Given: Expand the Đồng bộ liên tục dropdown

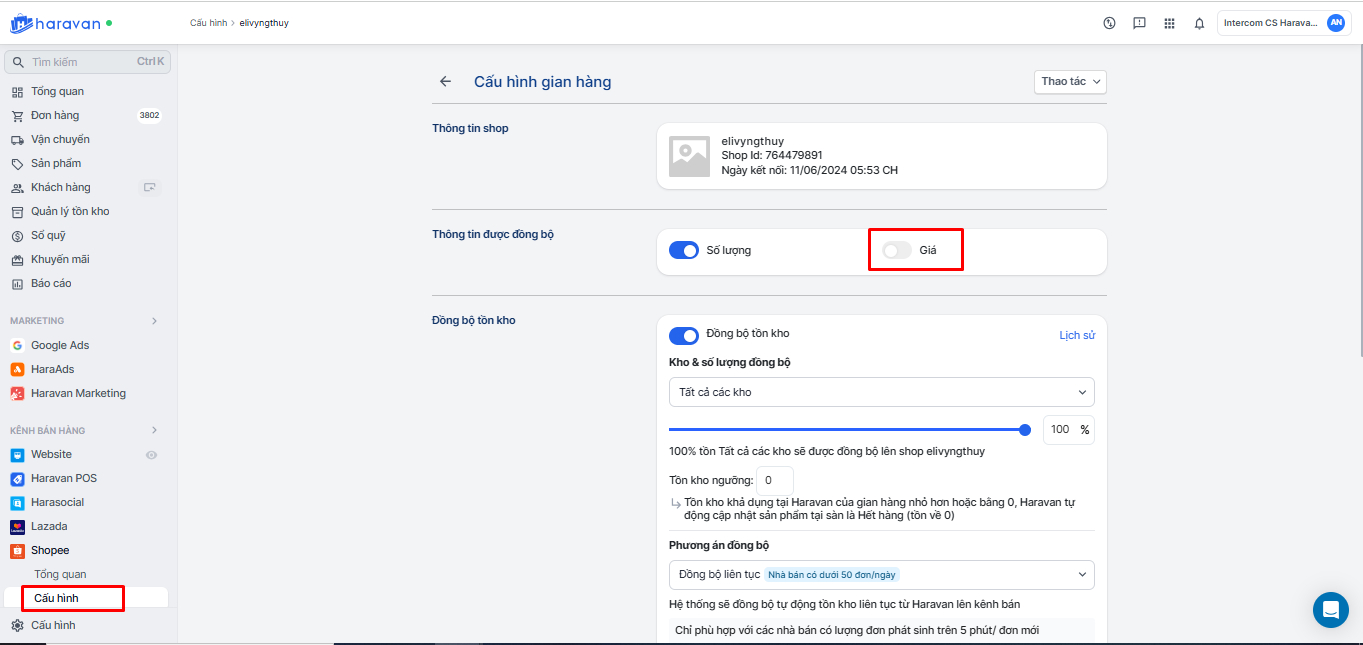Looking at the screenshot, I should [881, 574].
